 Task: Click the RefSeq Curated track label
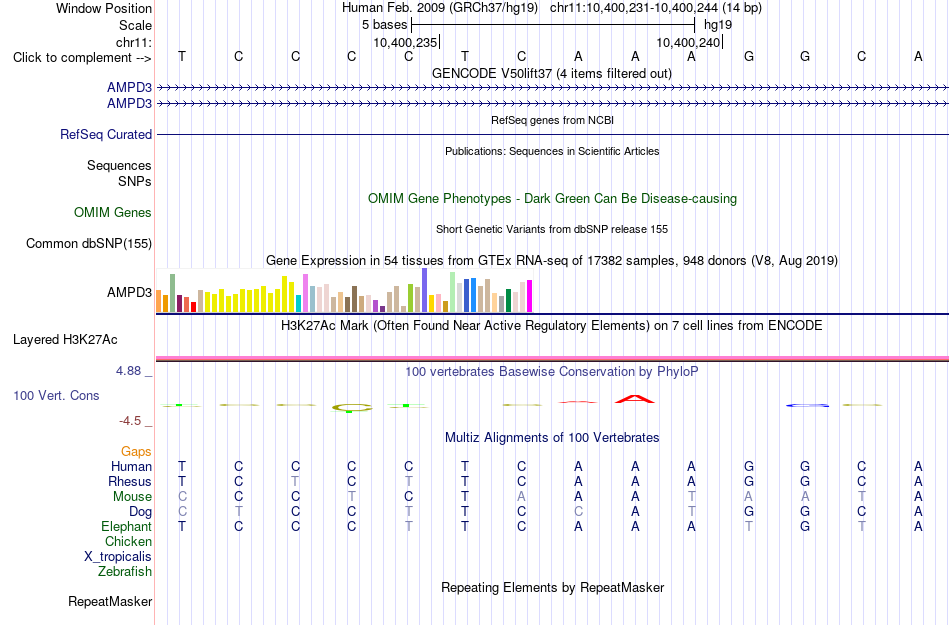[x=105, y=134]
